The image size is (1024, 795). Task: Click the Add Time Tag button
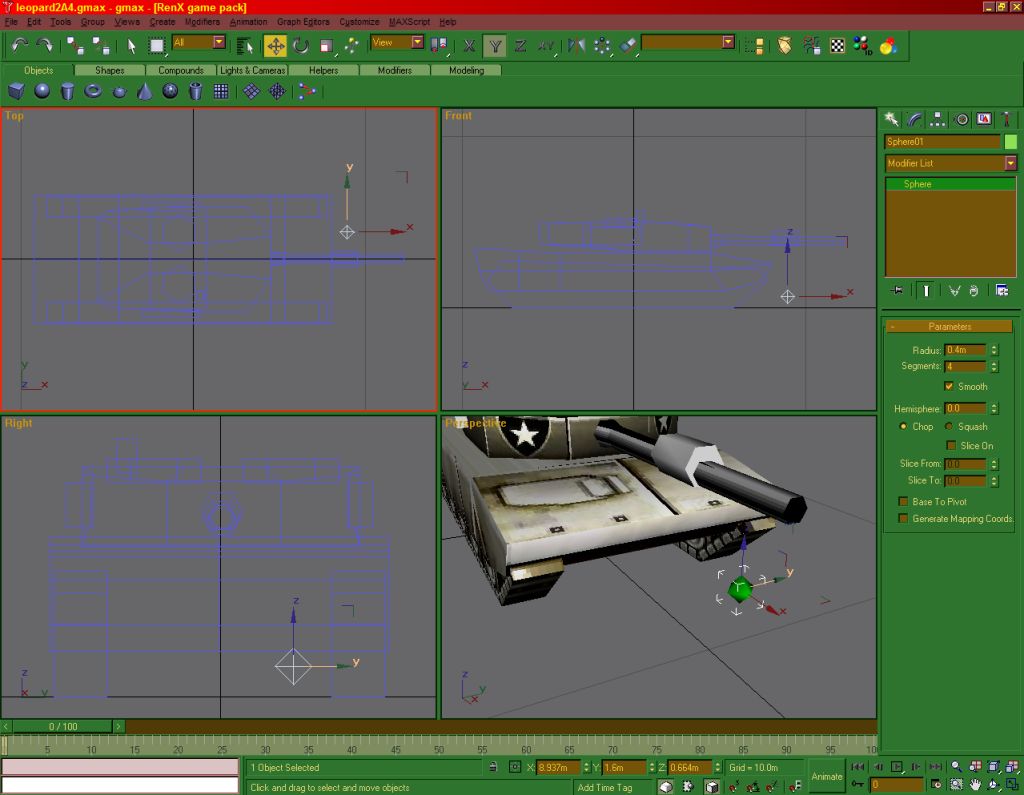point(605,787)
